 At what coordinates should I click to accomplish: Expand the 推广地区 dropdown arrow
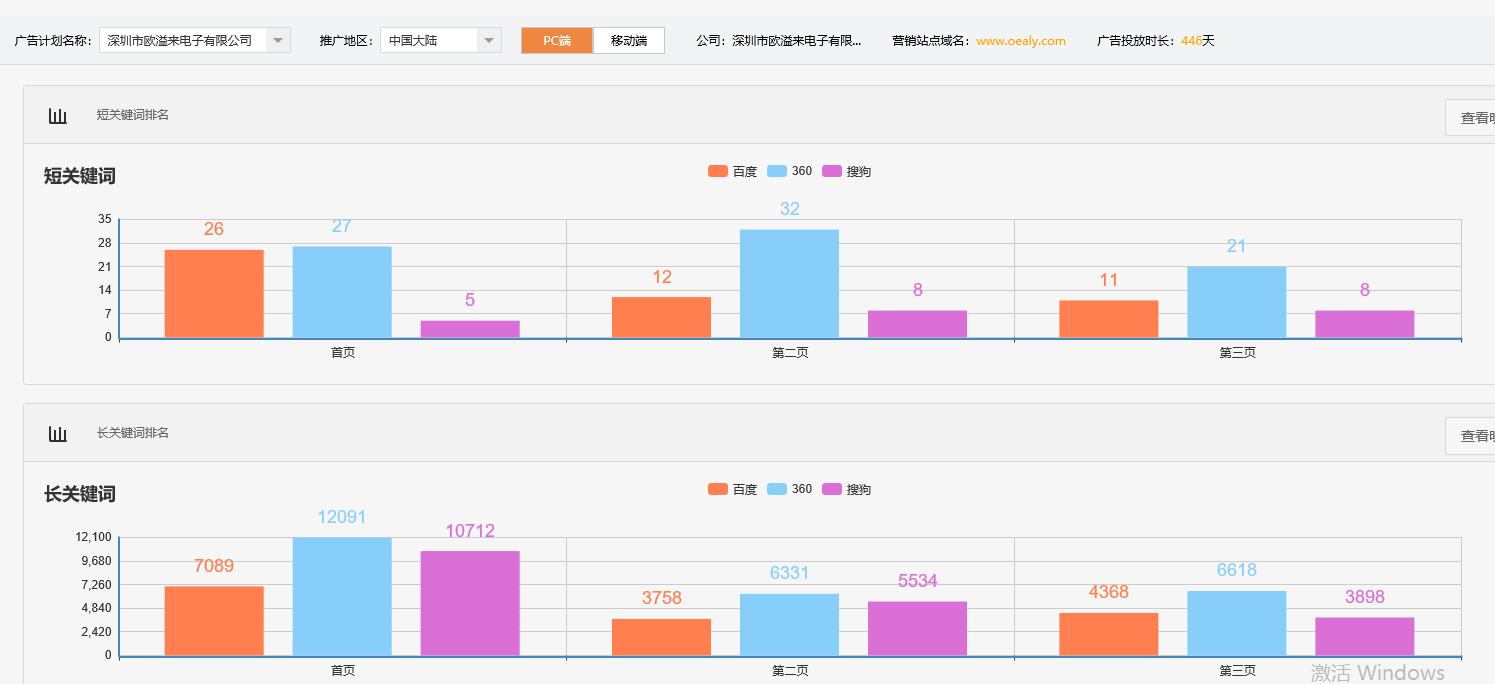[x=488, y=41]
